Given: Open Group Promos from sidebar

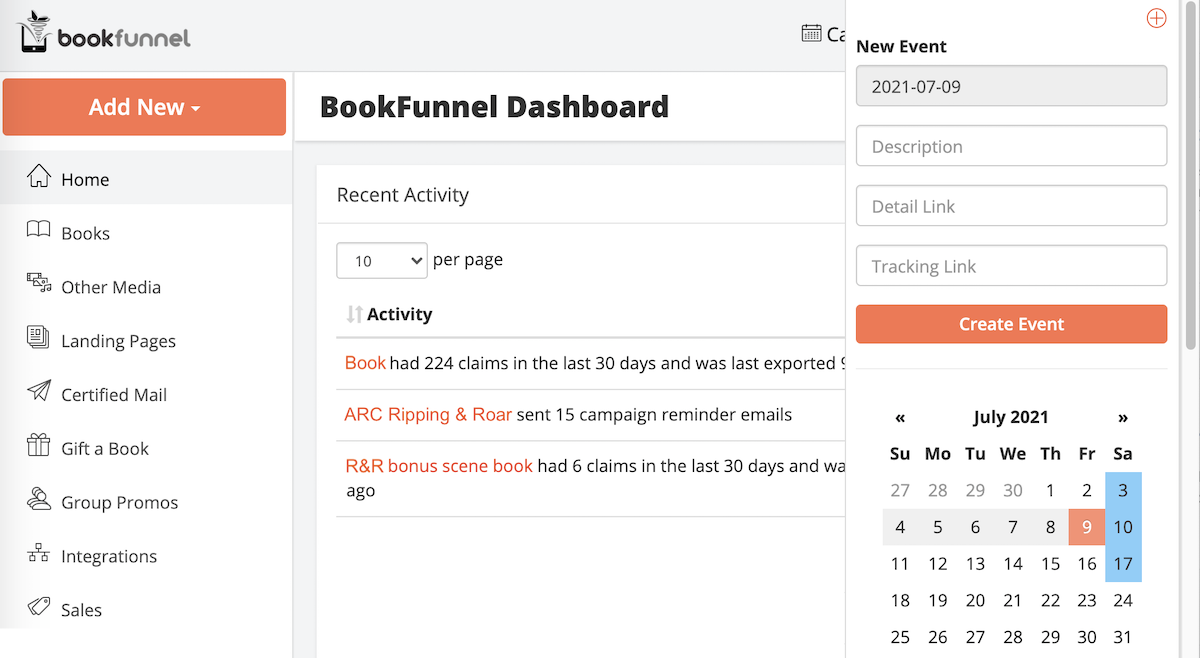Looking at the screenshot, I should click(x=37, y=501).
